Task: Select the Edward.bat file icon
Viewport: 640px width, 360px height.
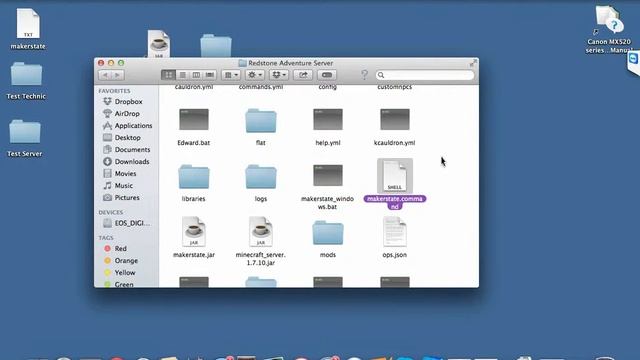Action: (x=194, y=120)
